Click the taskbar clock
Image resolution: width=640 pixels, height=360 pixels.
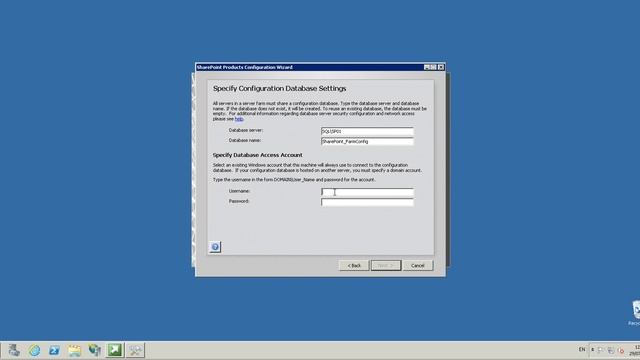point(635,350)
